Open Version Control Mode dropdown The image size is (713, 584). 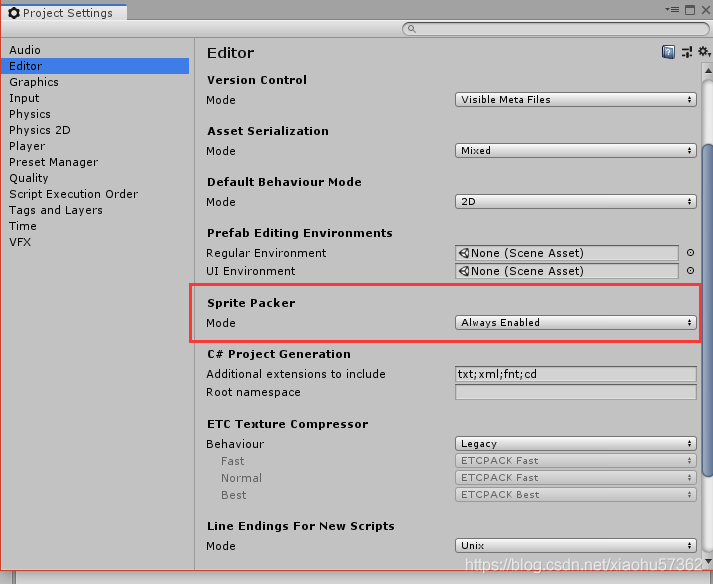pyautogui.click(x=576, y=100)
